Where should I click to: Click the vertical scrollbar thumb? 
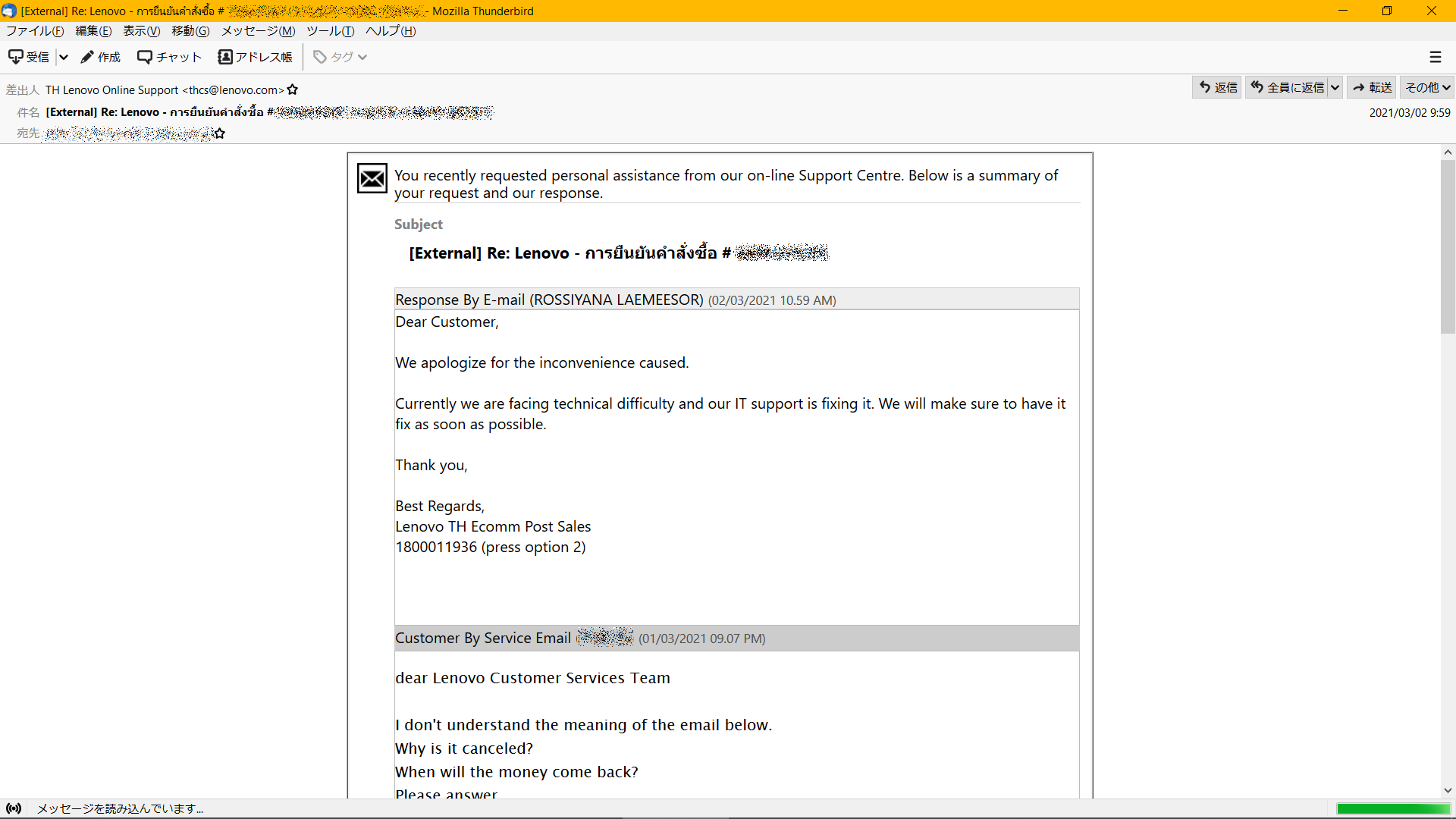point(1448,246)
